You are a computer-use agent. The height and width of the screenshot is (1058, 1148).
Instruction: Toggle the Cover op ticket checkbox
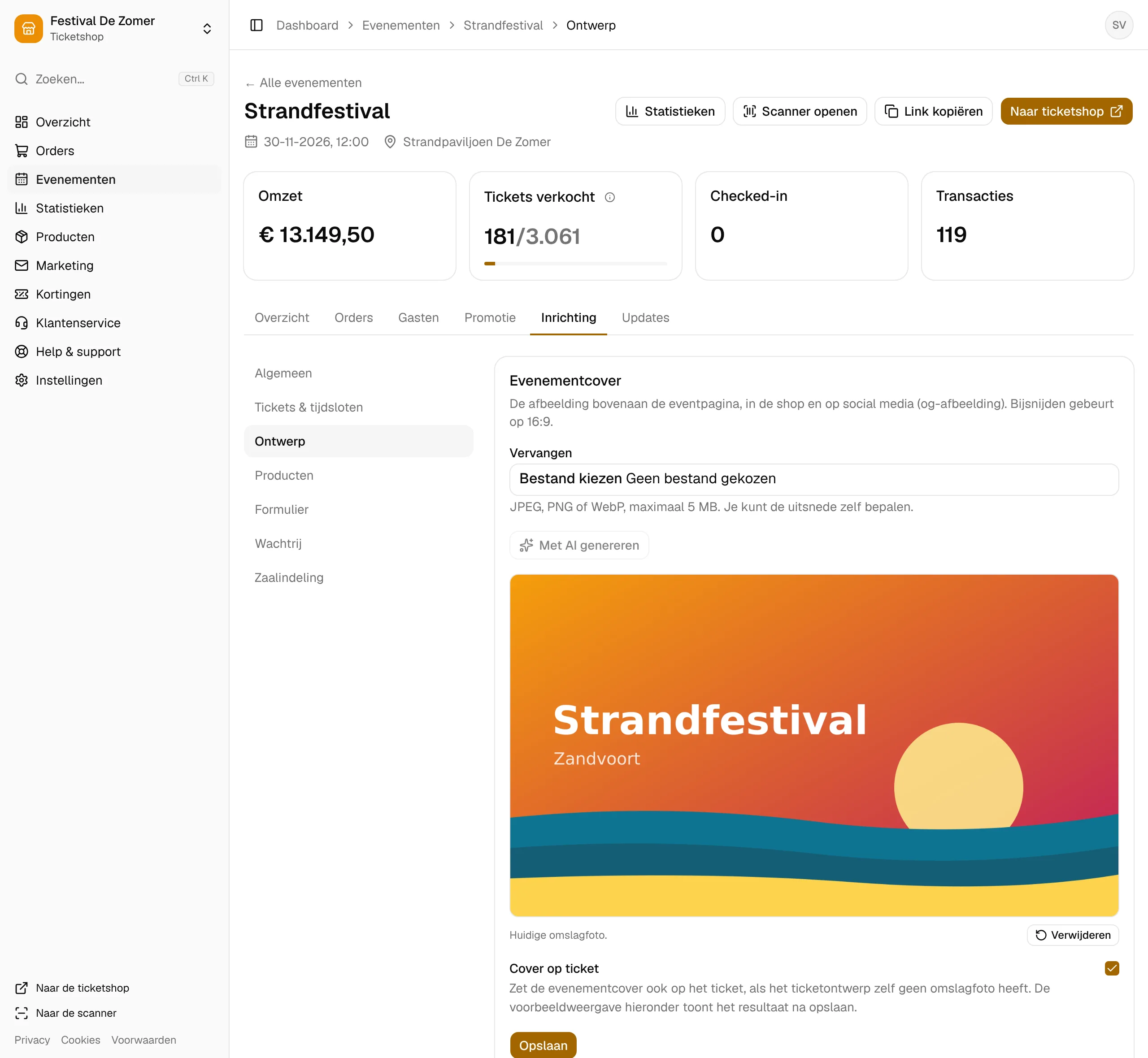pyautogui.click(x=1111, y=968)
